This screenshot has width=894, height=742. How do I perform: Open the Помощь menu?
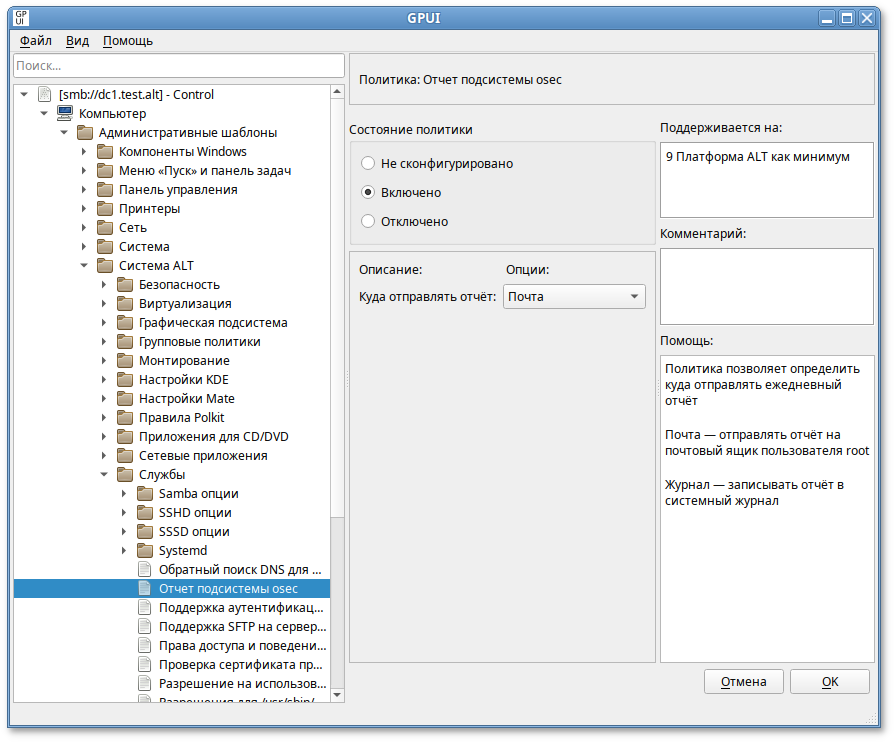click(128, 41)
